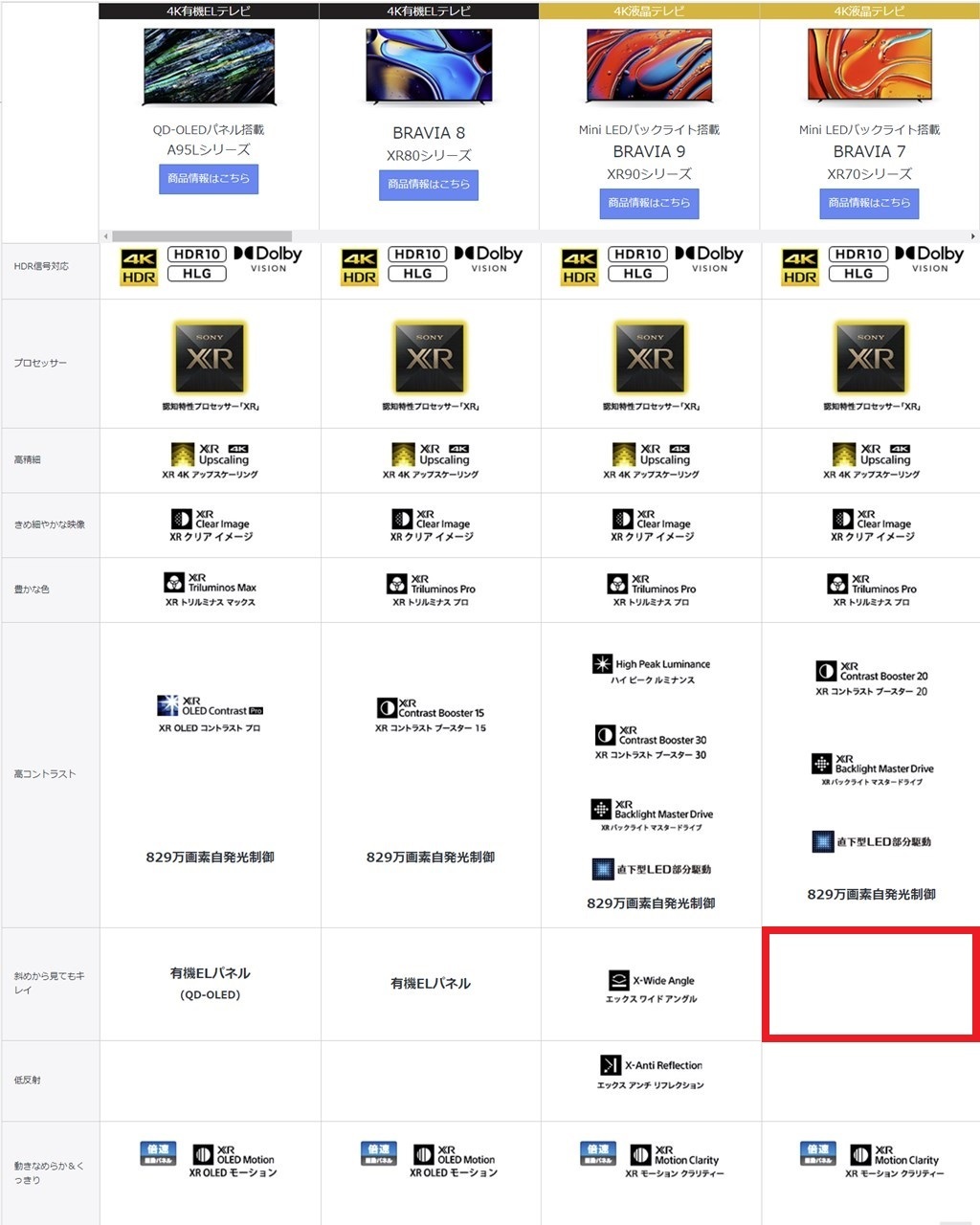Click the BRAVIA 8 TV product image
Screen dimensions: 980x1225
(x=429, y=67)
